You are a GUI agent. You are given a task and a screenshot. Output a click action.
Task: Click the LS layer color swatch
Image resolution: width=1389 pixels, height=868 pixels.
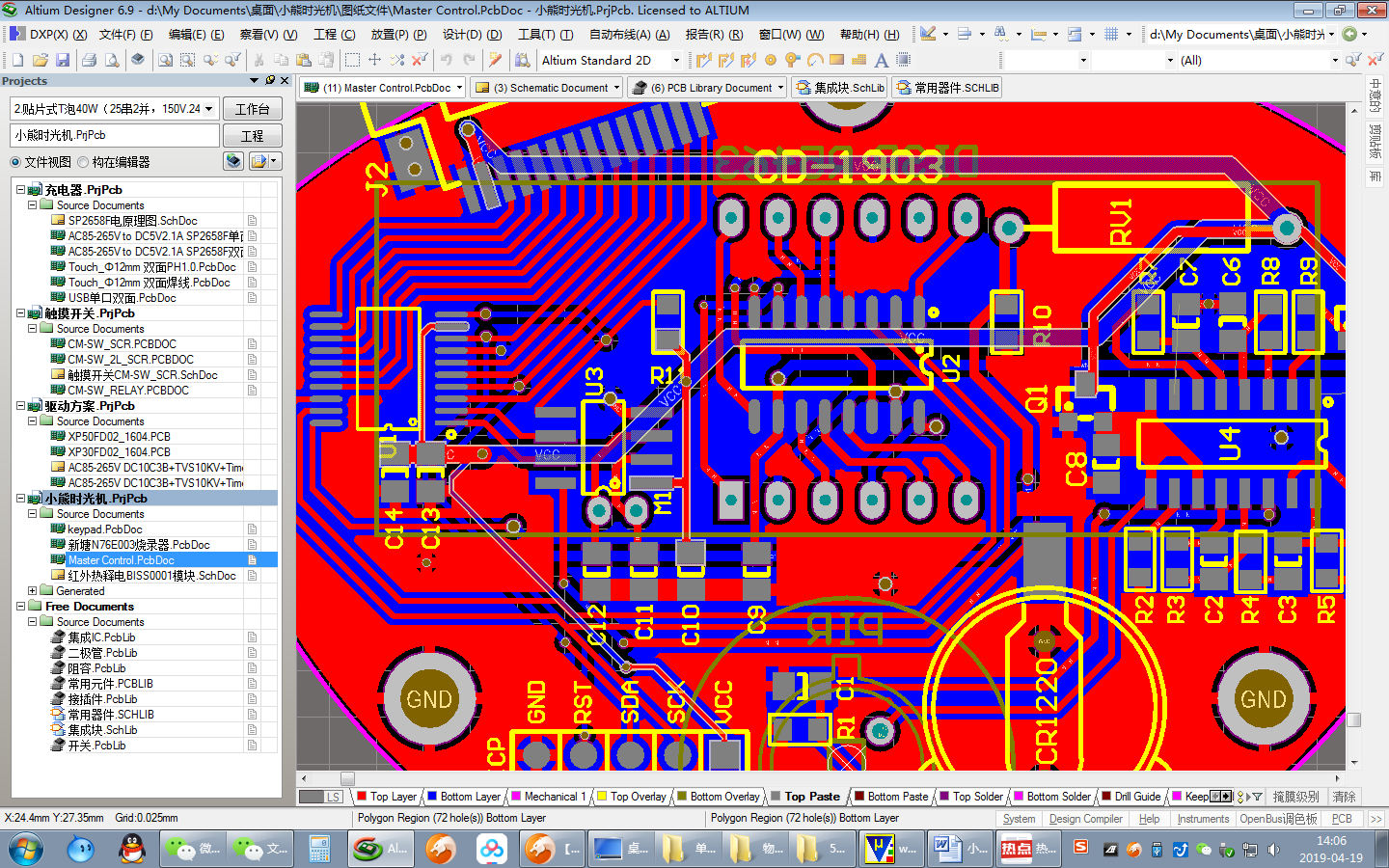[x=311, y=797]
